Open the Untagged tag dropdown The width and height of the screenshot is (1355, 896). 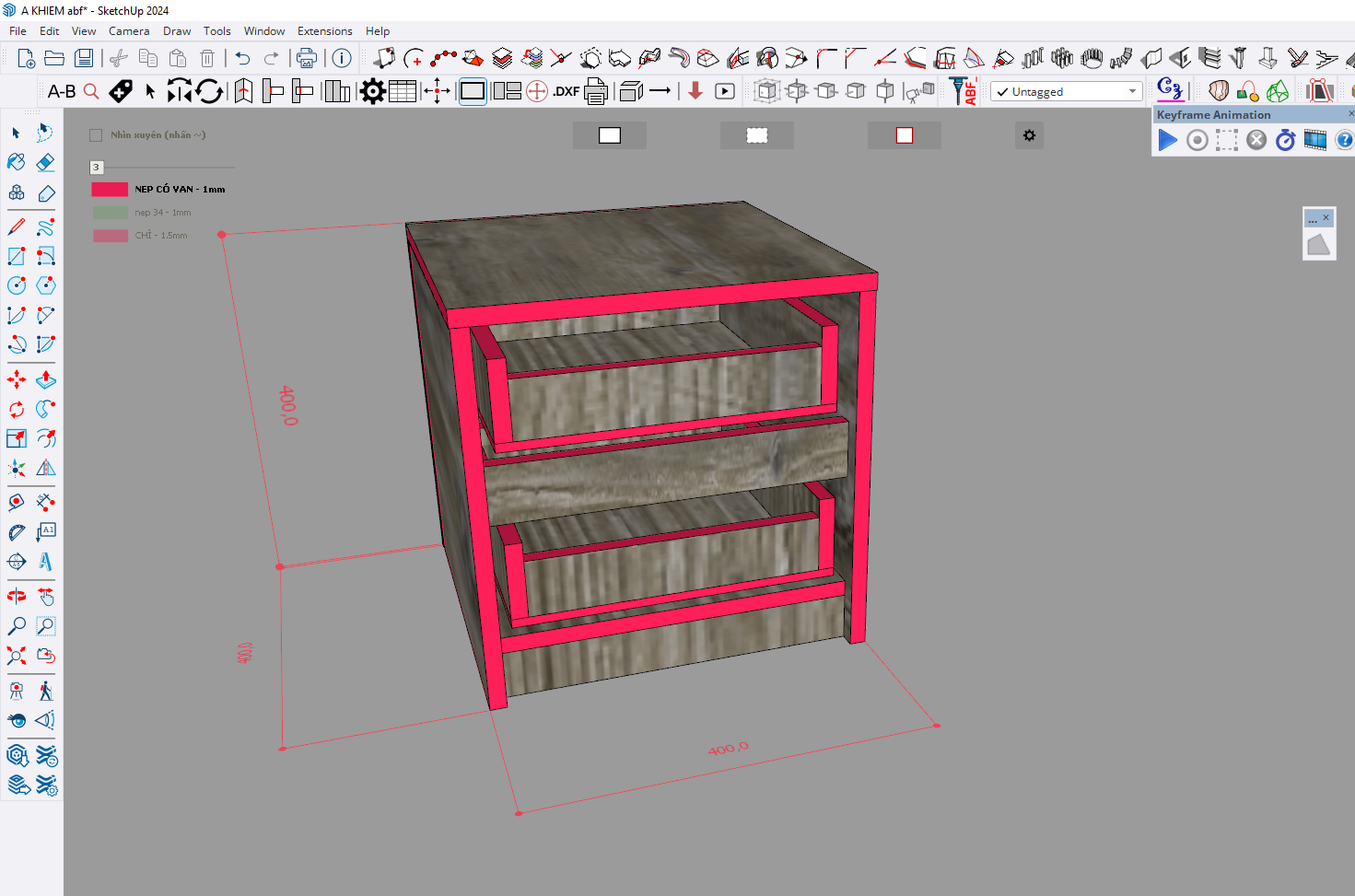[x=1066, y=91]
